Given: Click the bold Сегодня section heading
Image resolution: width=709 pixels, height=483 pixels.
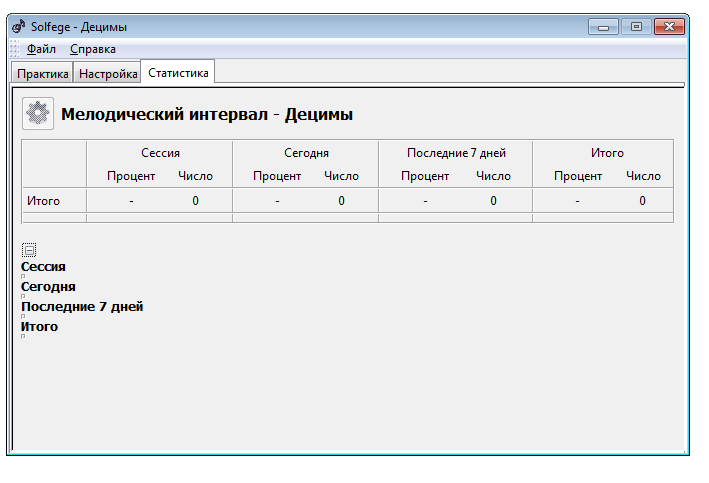Looking at the screenshot, I should point(48,287).
